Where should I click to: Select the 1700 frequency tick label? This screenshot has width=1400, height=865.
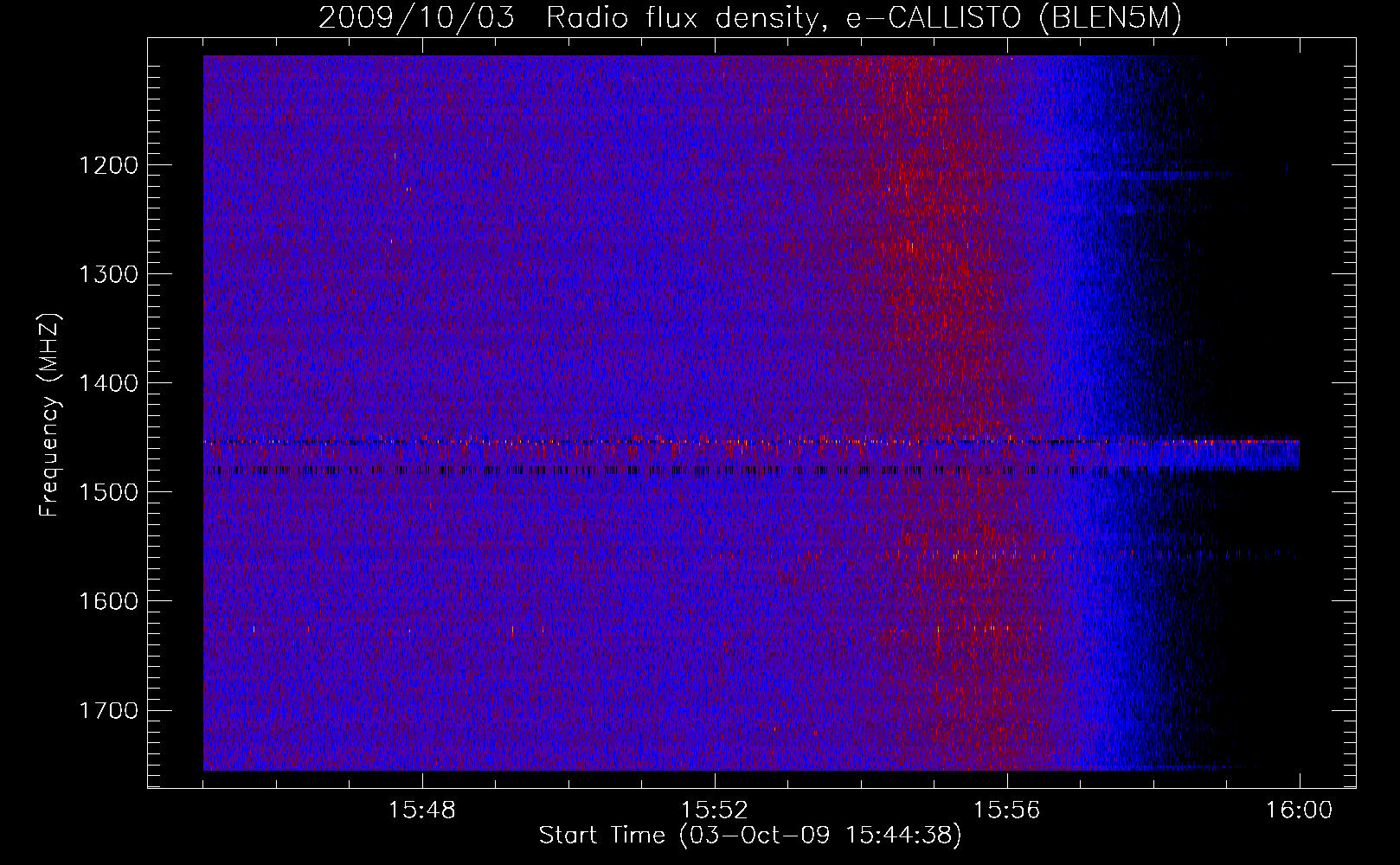coord(108,710)
